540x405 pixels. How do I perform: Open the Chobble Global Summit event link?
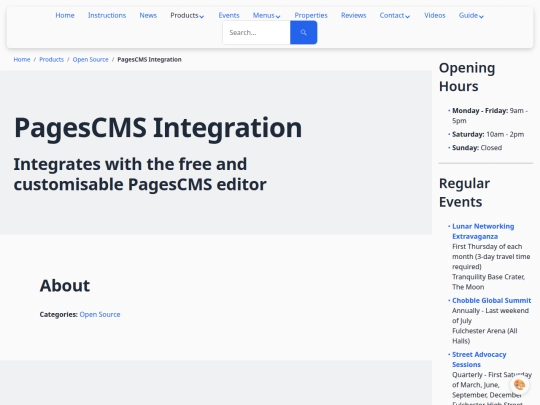(491, 300)
